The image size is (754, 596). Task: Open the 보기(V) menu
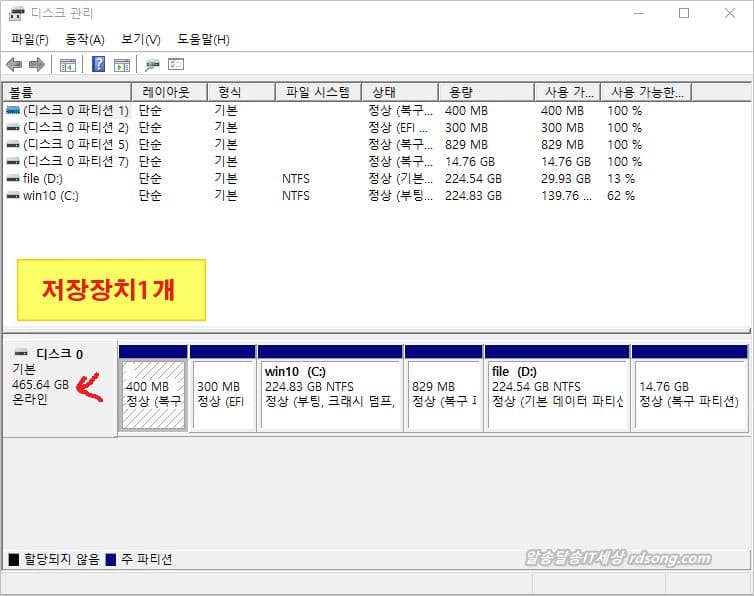[140, 39]
